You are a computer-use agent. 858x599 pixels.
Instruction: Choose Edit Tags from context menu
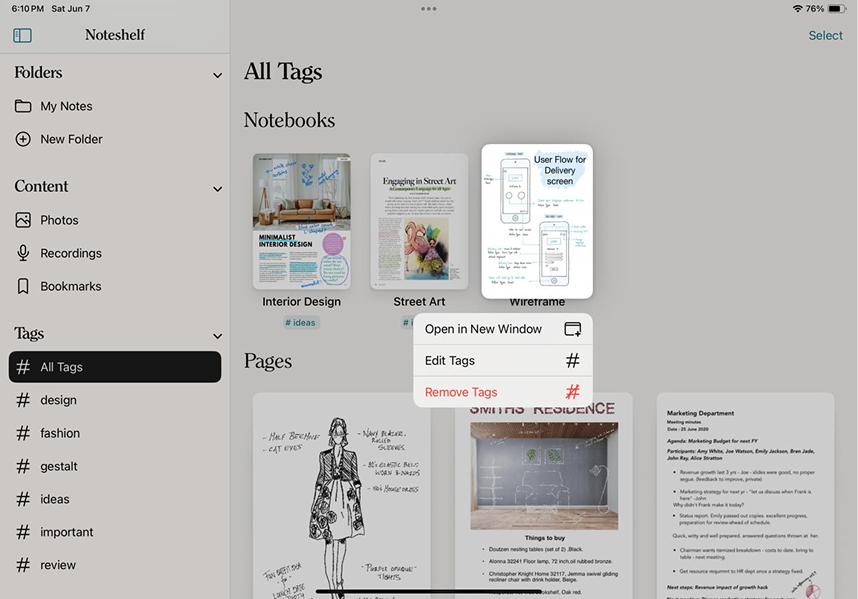(x=502, y=361)
